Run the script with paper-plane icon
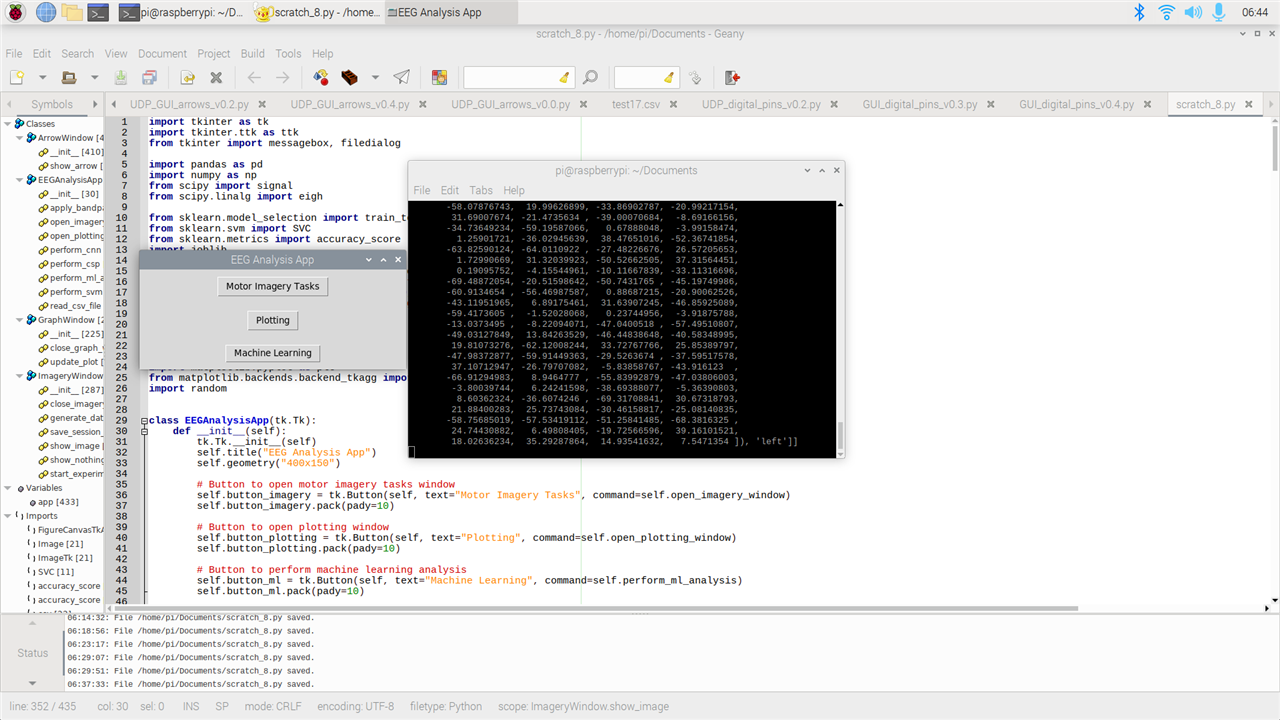1280x720 pixels. click(x=401, y=77)
